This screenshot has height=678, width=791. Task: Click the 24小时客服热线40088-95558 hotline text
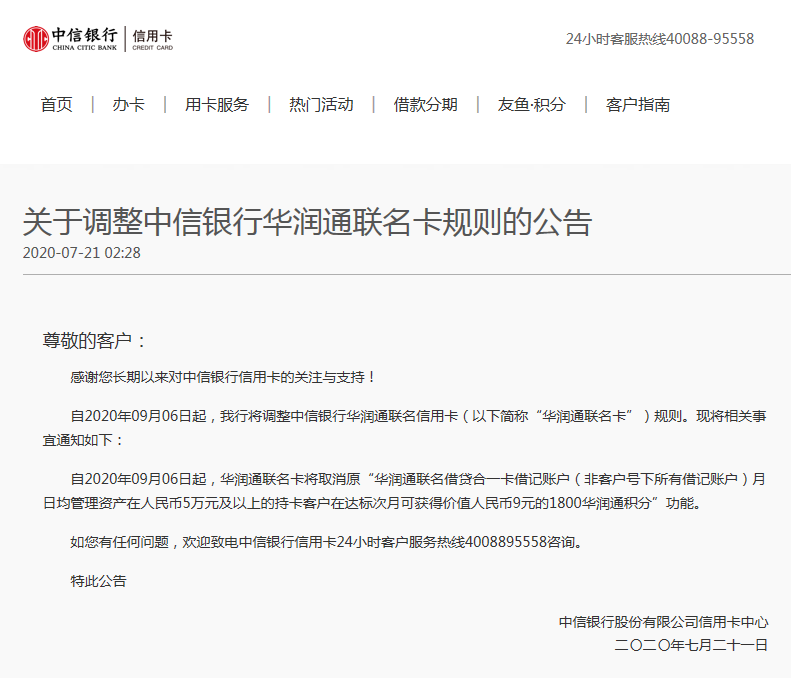(x=660, y=39)
